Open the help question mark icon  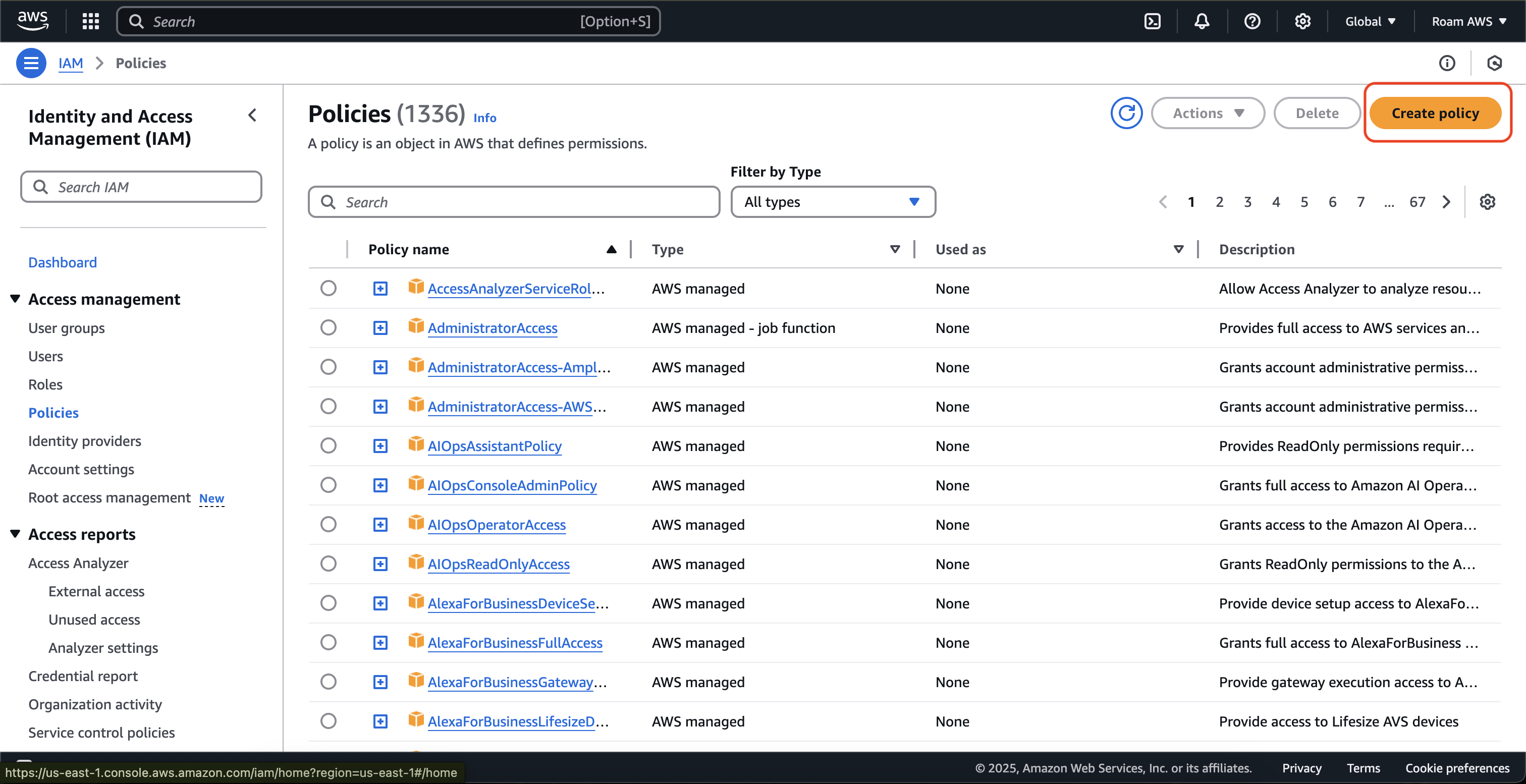point(1252,21)
